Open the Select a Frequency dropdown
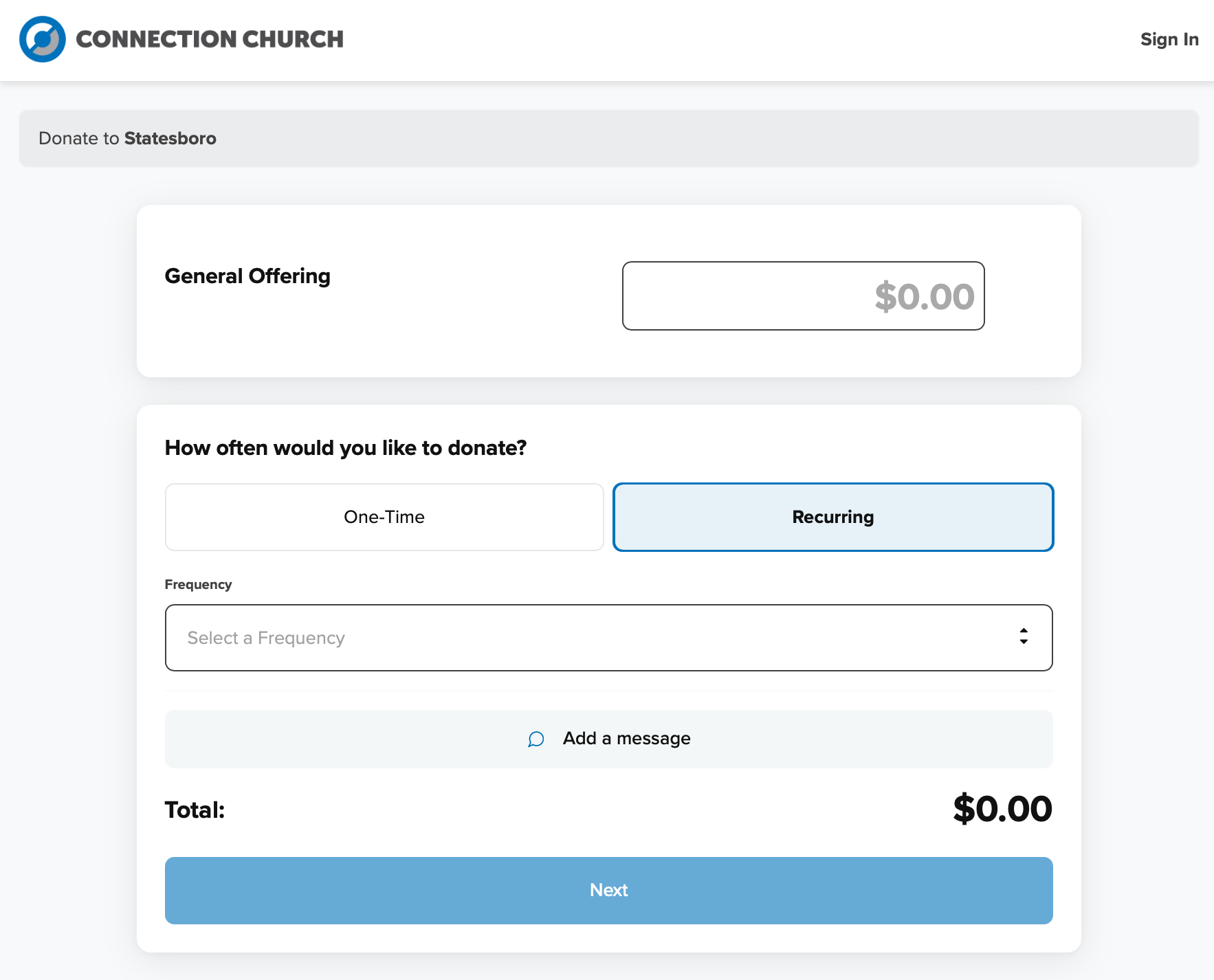This screenshot has height=980, width=1214. click(608, 638)
